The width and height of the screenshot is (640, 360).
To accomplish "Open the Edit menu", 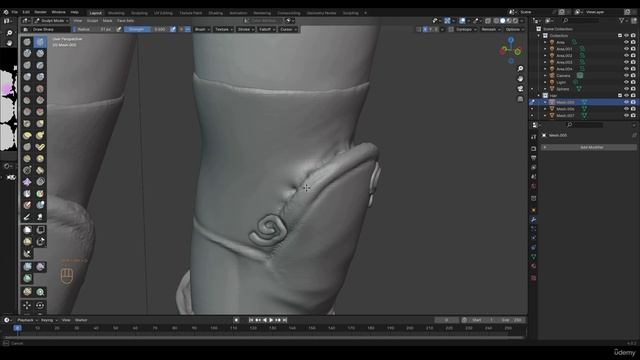I will pos(26,12).
